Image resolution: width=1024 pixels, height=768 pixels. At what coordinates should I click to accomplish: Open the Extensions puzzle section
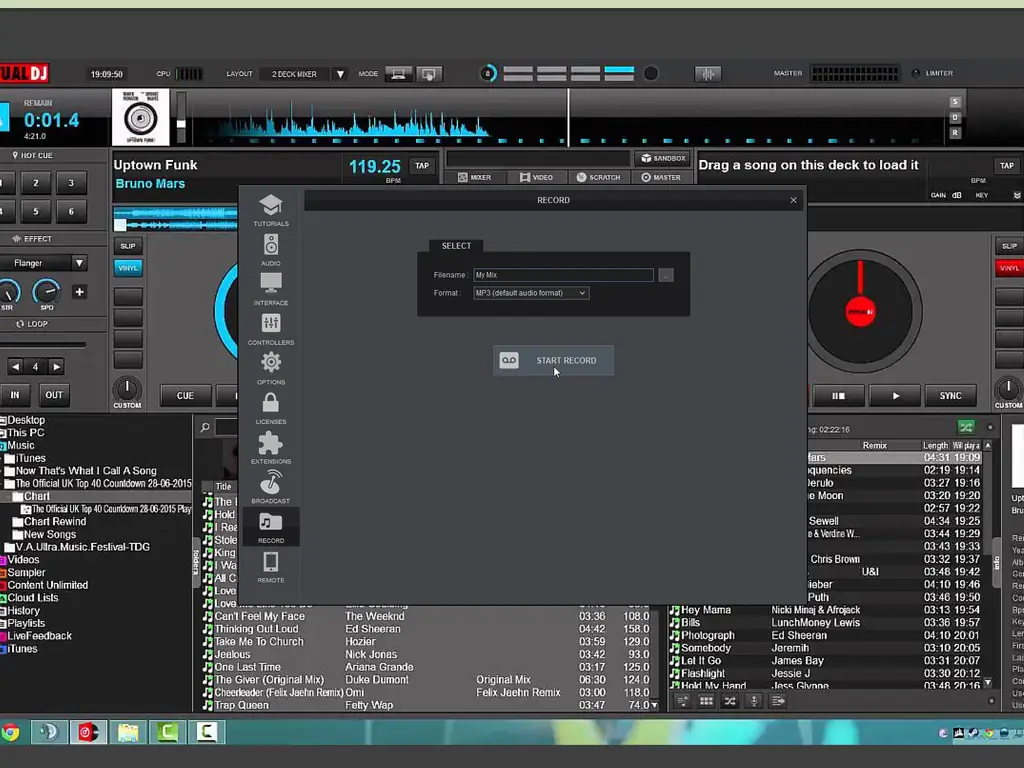tap(270, 448)
